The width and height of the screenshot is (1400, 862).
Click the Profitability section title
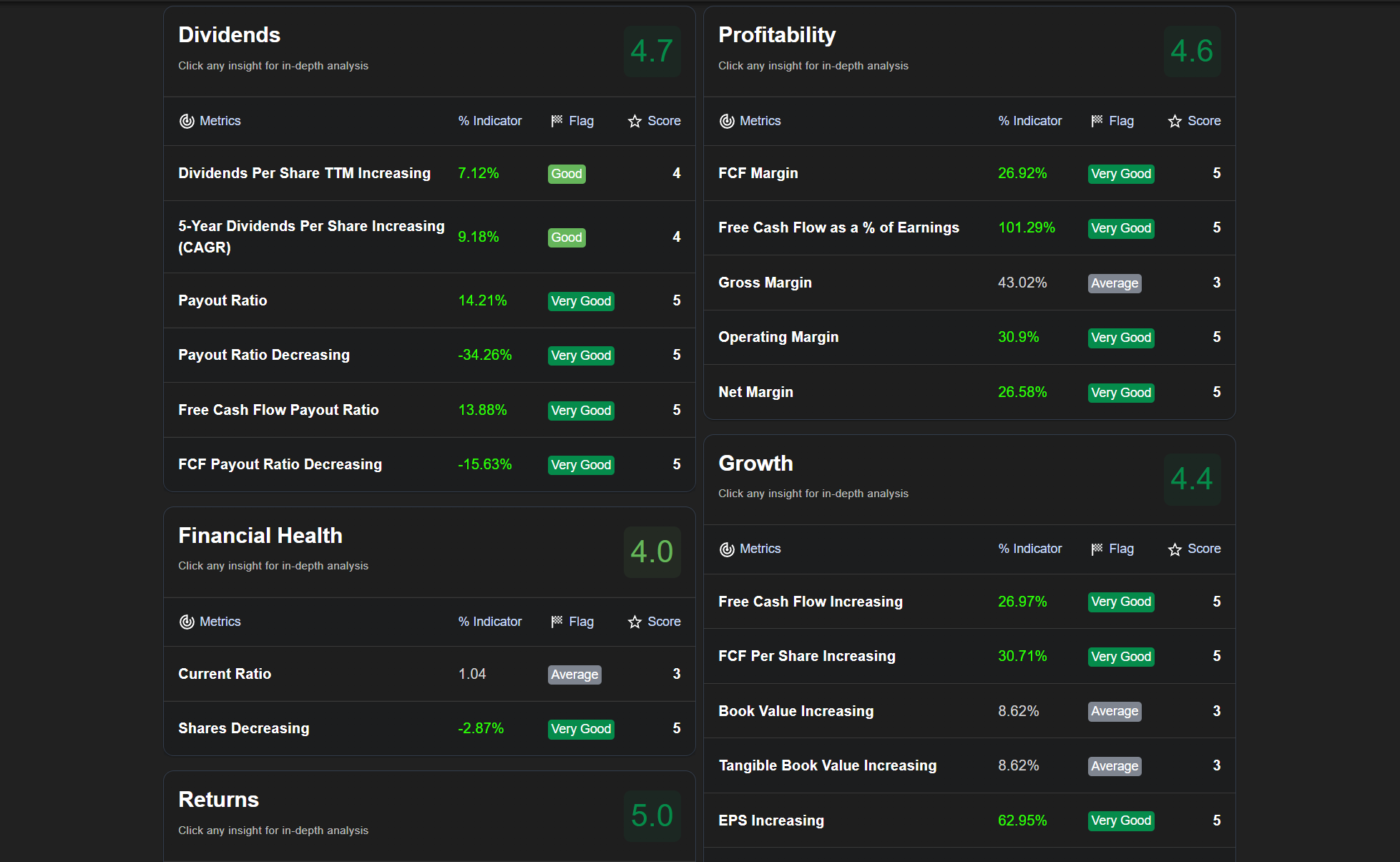click(777, 35)
